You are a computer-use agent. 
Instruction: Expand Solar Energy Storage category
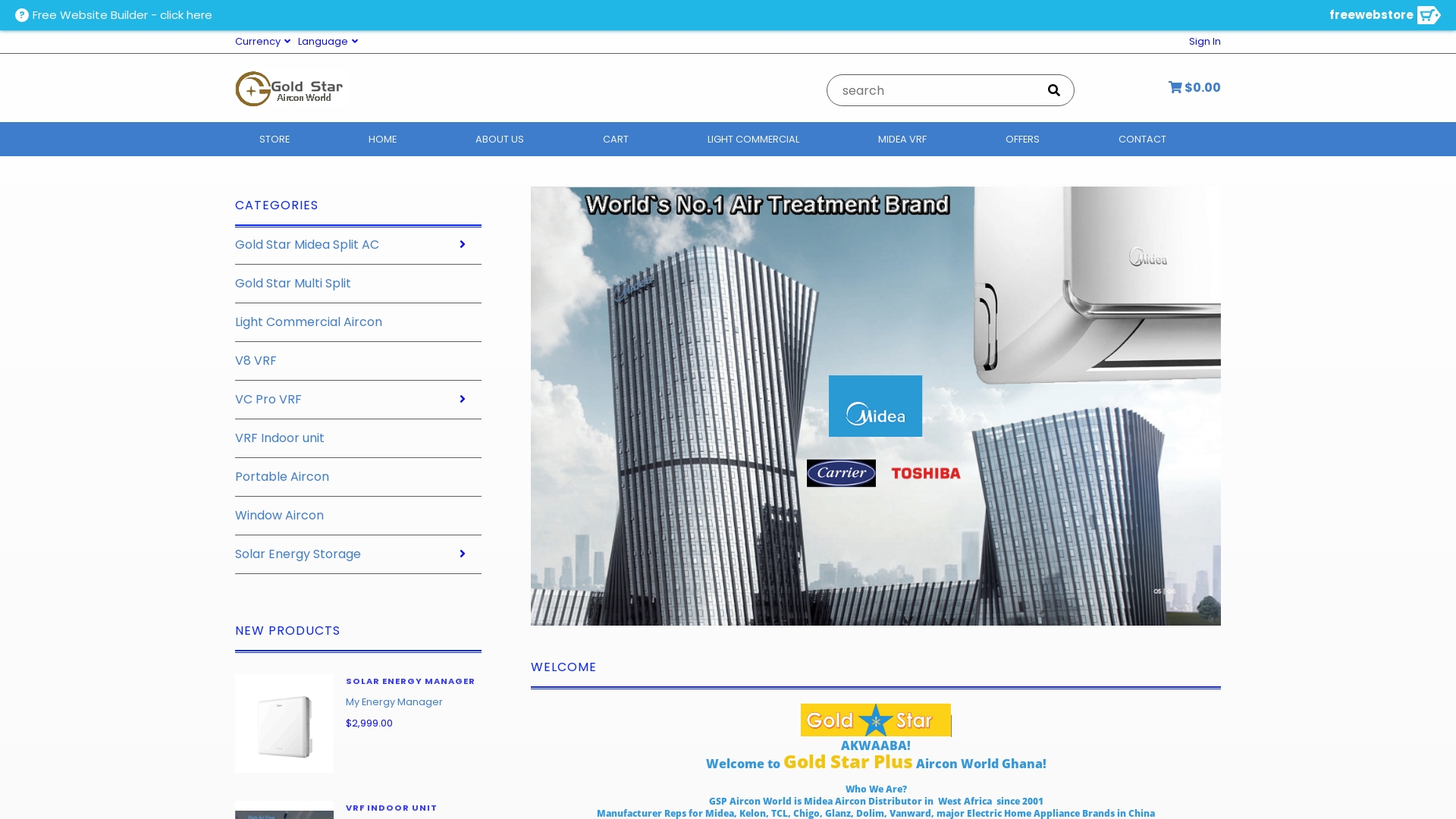click(x=462, y=554)
